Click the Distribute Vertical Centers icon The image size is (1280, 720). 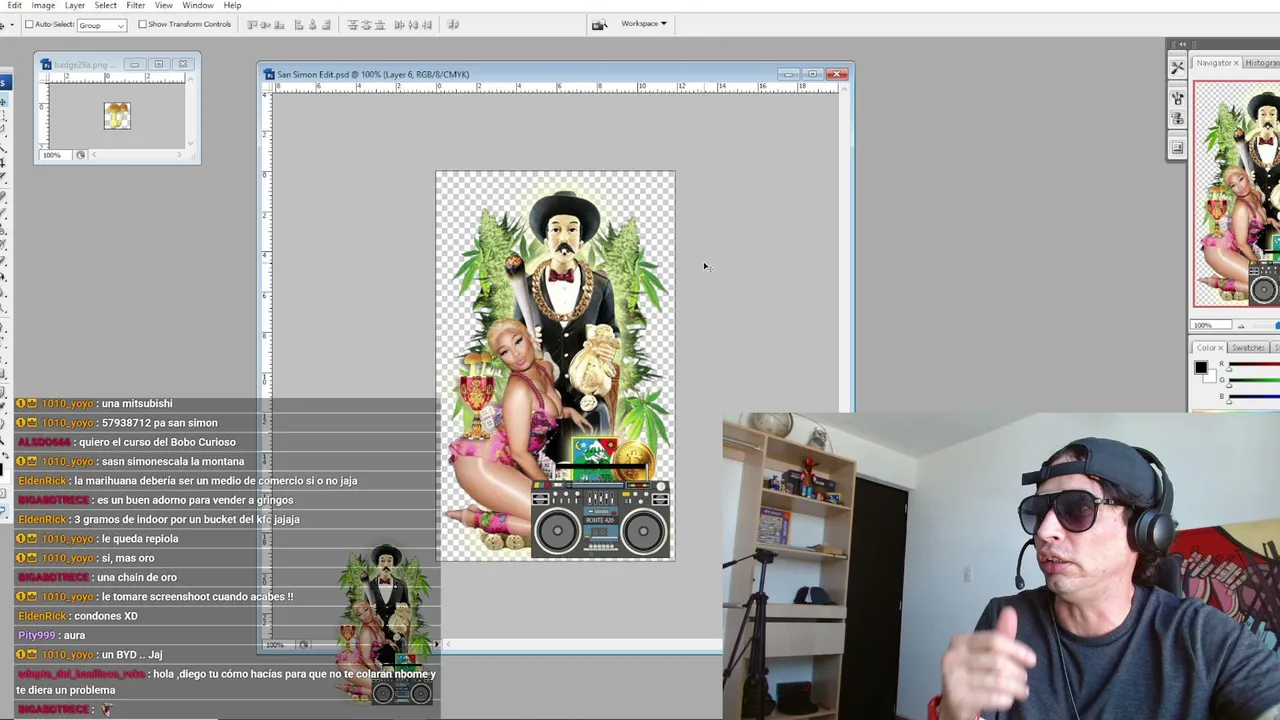pyautogui.click(x=366, y=24)
